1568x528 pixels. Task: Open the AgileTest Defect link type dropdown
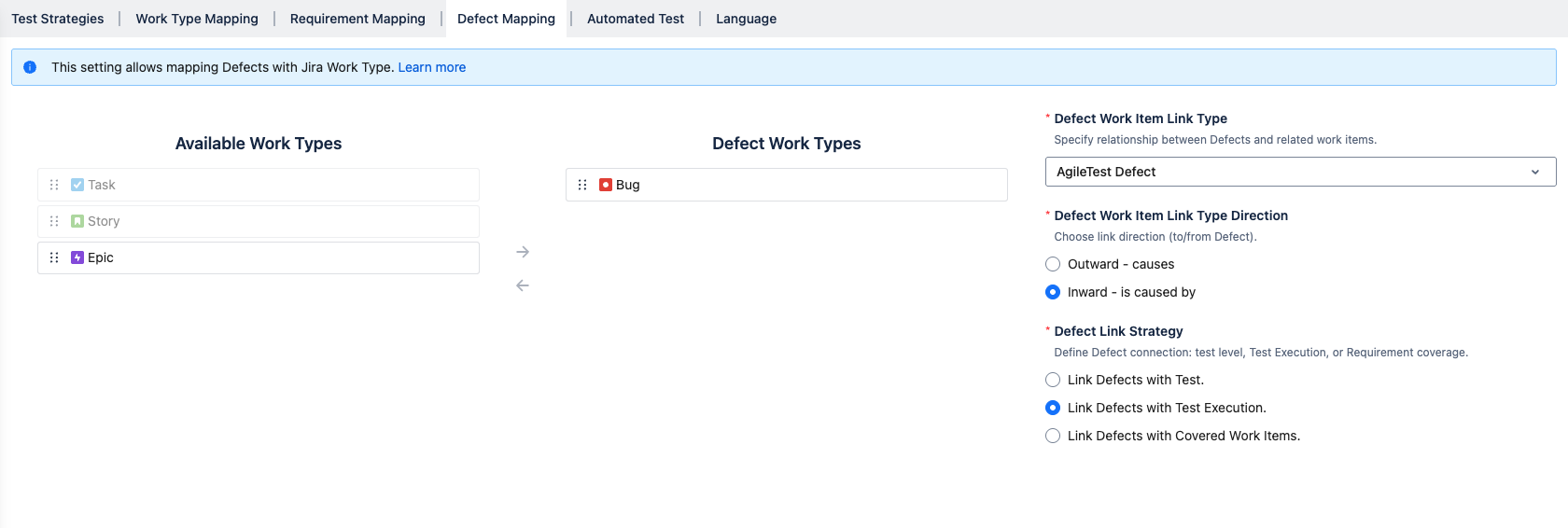tap(1299, 172)
